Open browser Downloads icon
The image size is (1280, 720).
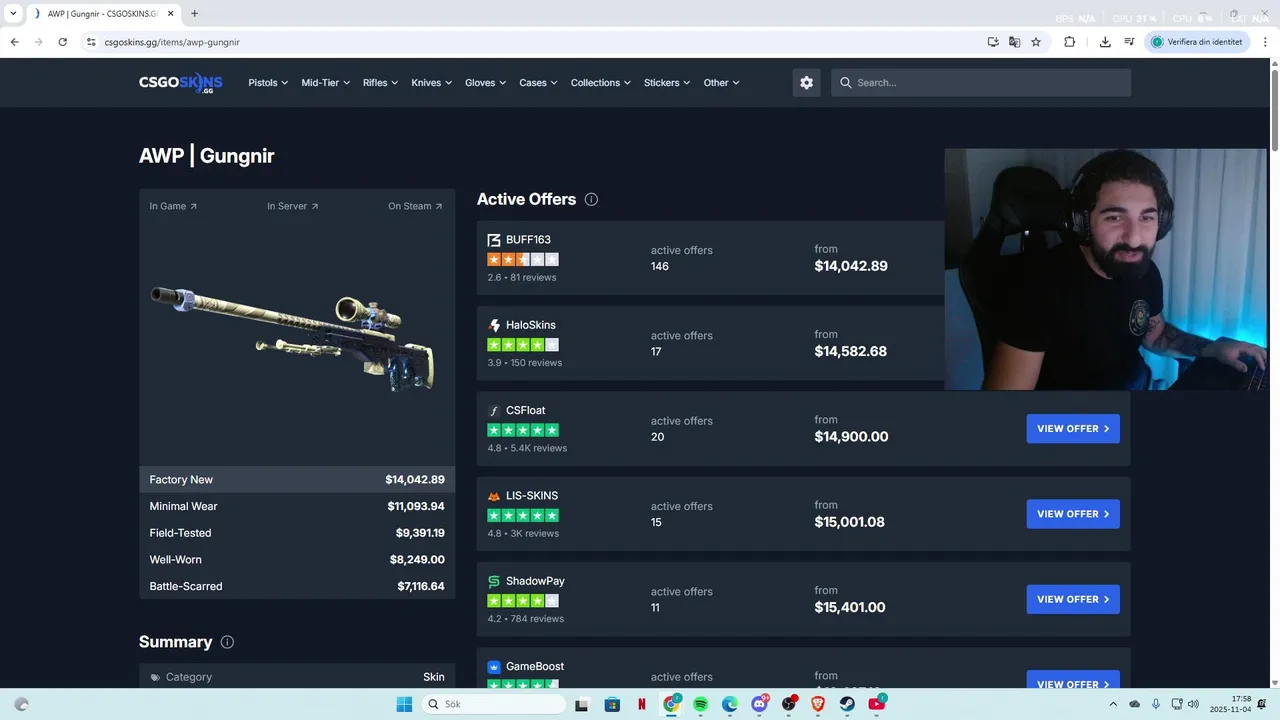coord(1105,42)
